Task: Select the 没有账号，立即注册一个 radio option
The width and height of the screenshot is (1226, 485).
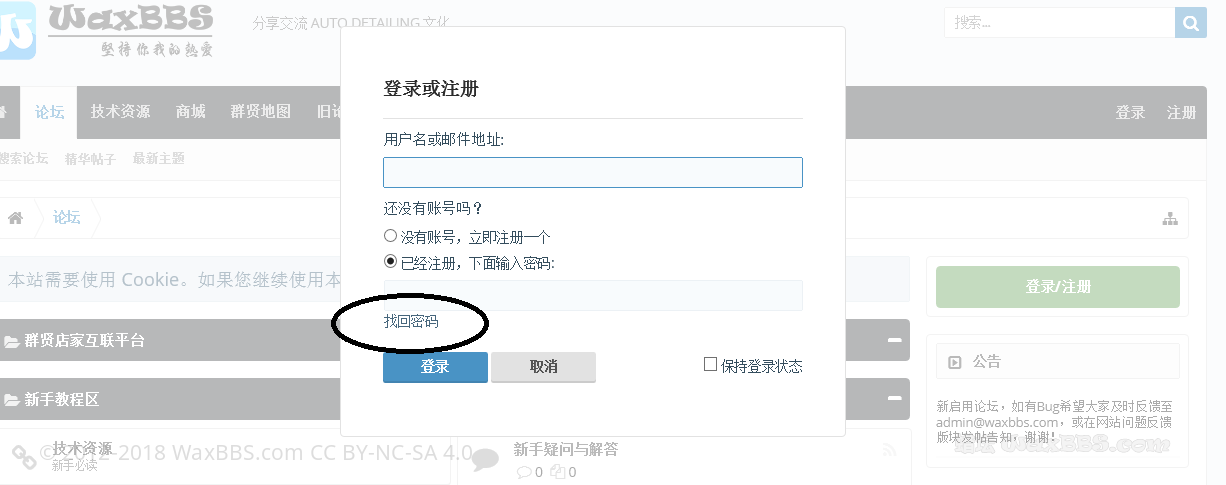Action: click(x=391, y=237)
